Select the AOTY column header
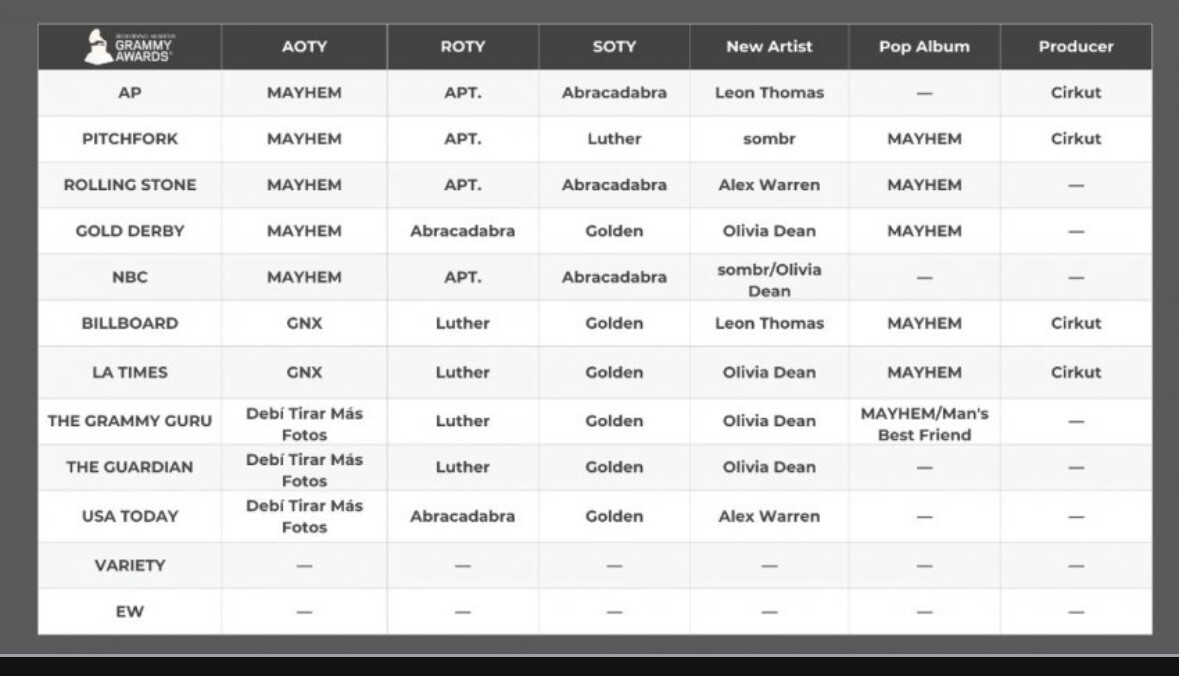 tap(304, 47)
